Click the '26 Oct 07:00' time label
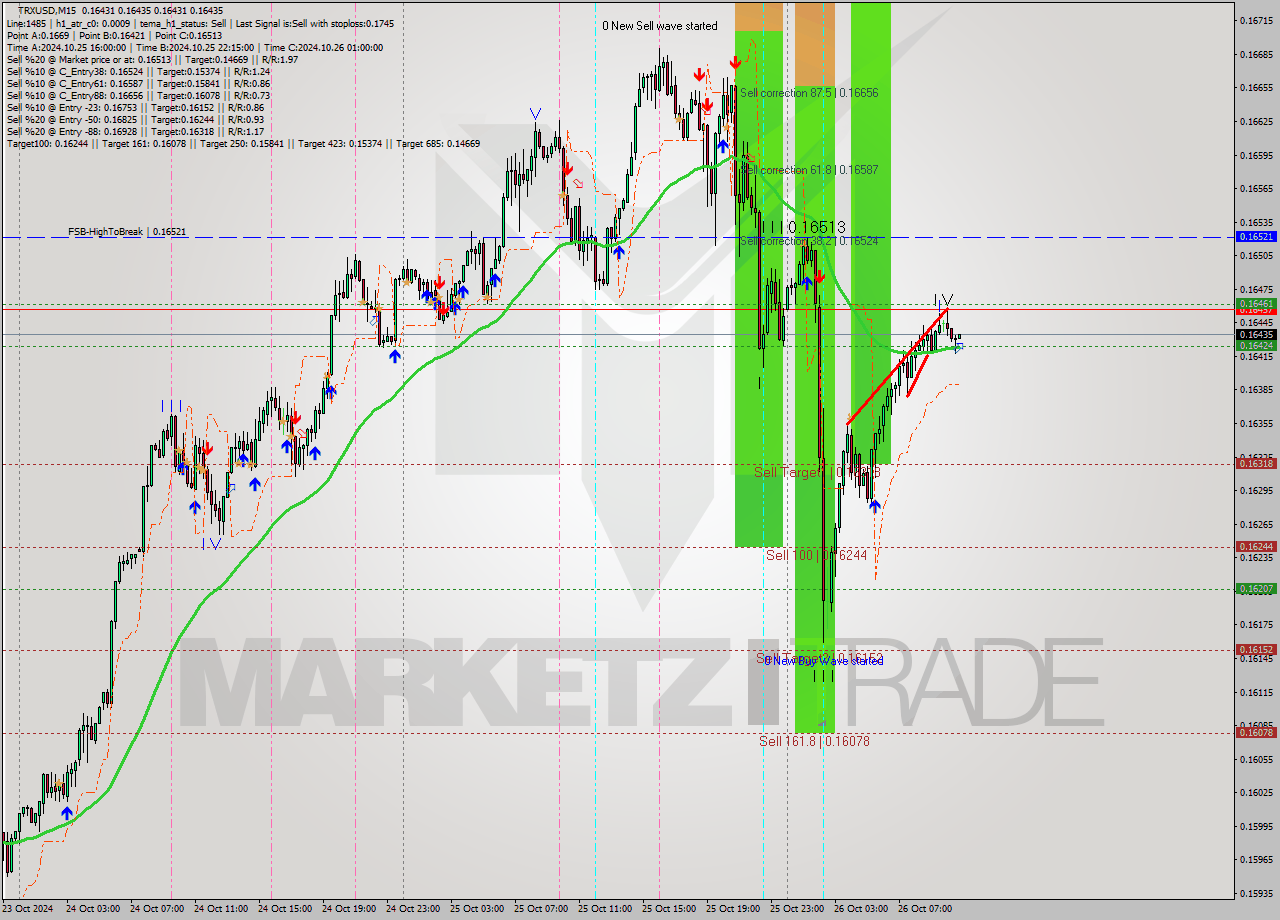 (925, 909)
